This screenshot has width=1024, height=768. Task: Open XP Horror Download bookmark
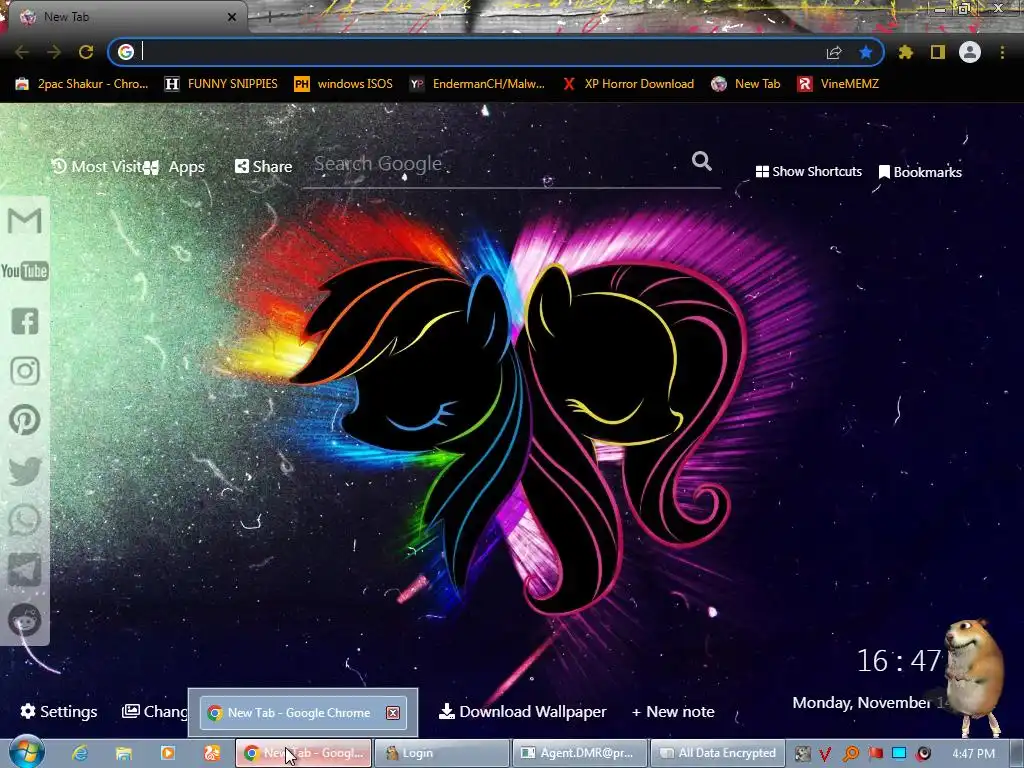[629, 84]
